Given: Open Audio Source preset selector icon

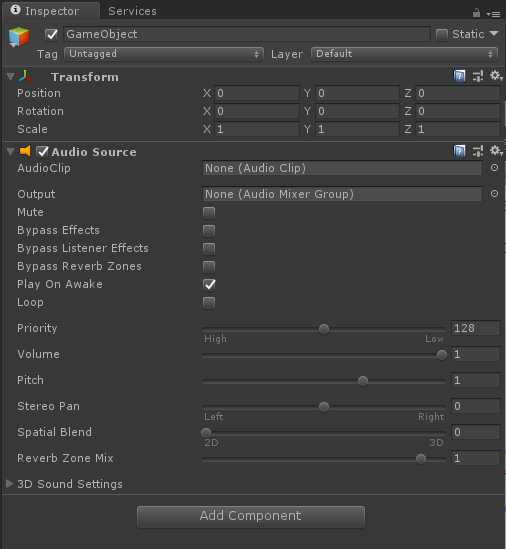Looking at the screenshot, I should click(478, 151).
